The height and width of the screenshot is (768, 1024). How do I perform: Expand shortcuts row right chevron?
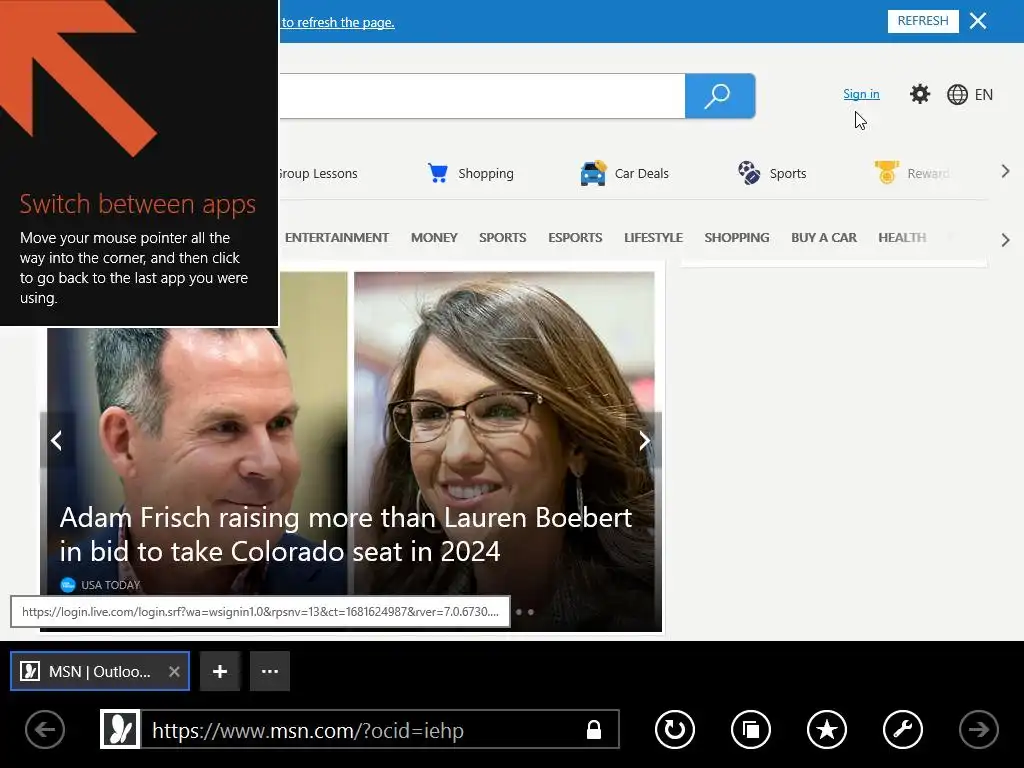click(x=1005, y=172)
